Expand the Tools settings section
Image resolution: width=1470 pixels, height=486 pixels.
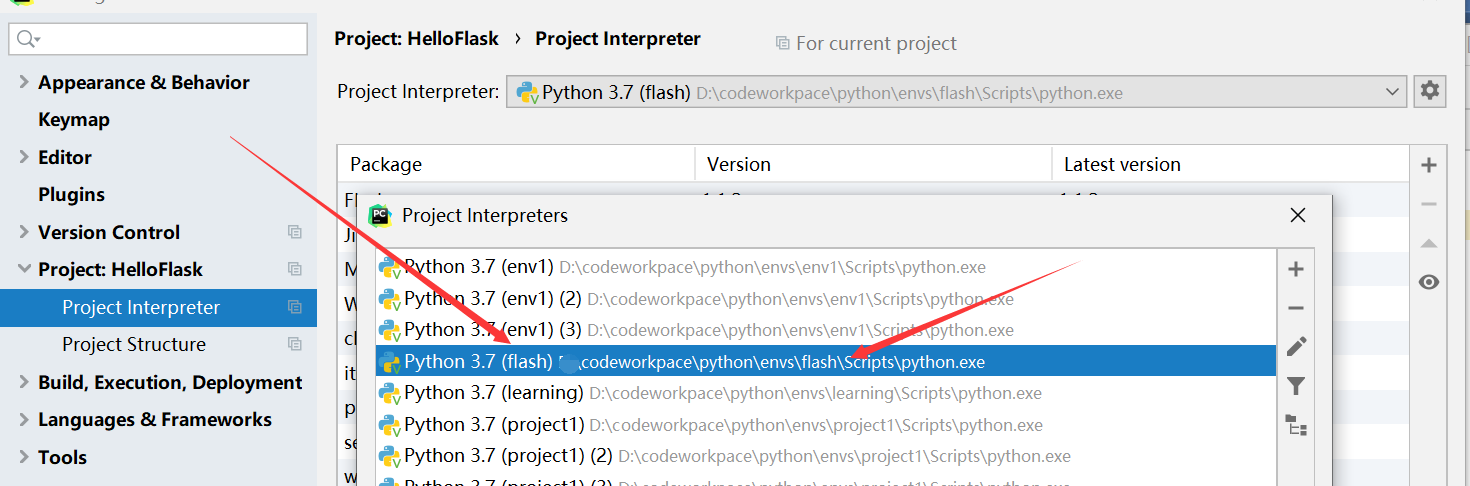[24, 457]
